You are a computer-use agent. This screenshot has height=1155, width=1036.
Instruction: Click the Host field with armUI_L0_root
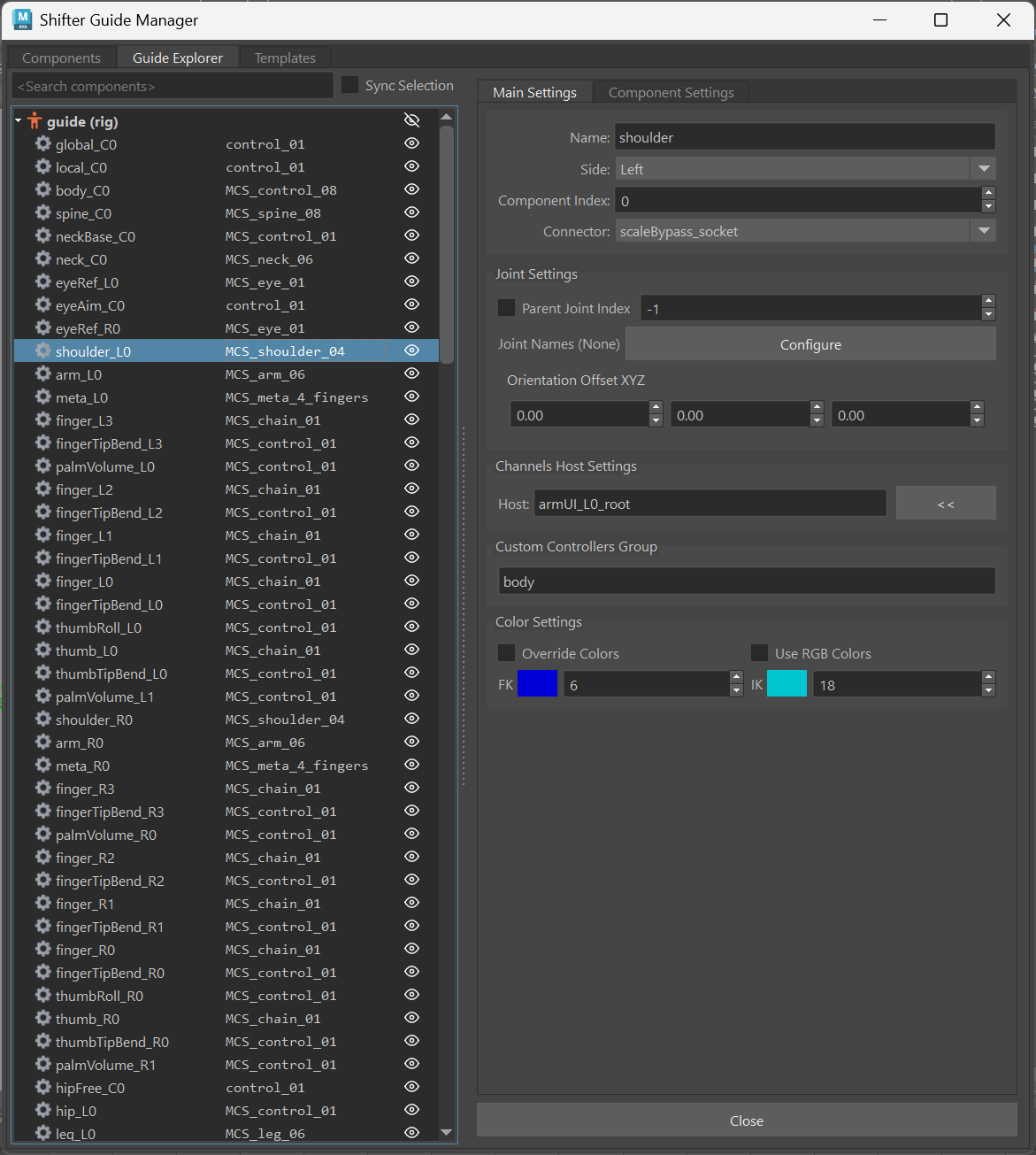click(x=710, y=504)
